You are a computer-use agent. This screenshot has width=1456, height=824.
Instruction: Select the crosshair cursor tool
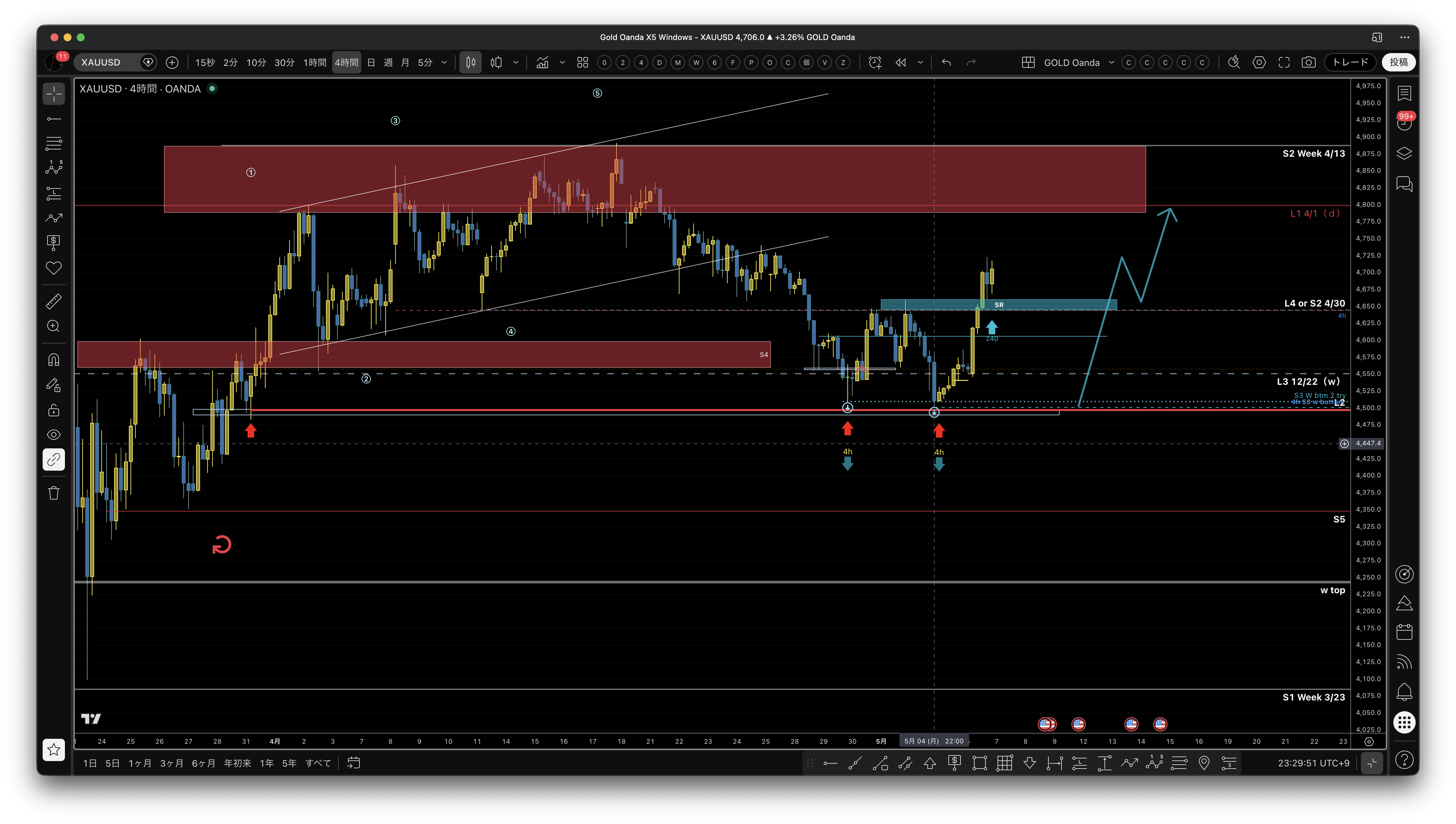(x=54, y=94)
